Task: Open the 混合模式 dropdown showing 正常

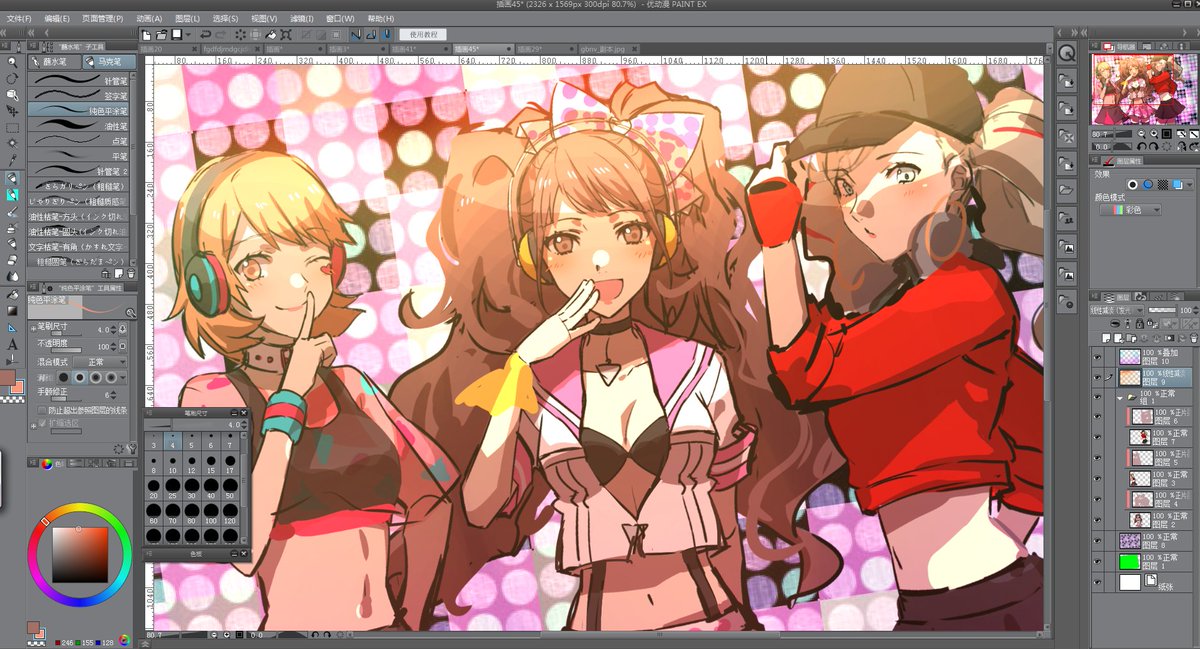Action: coord(100,362)
